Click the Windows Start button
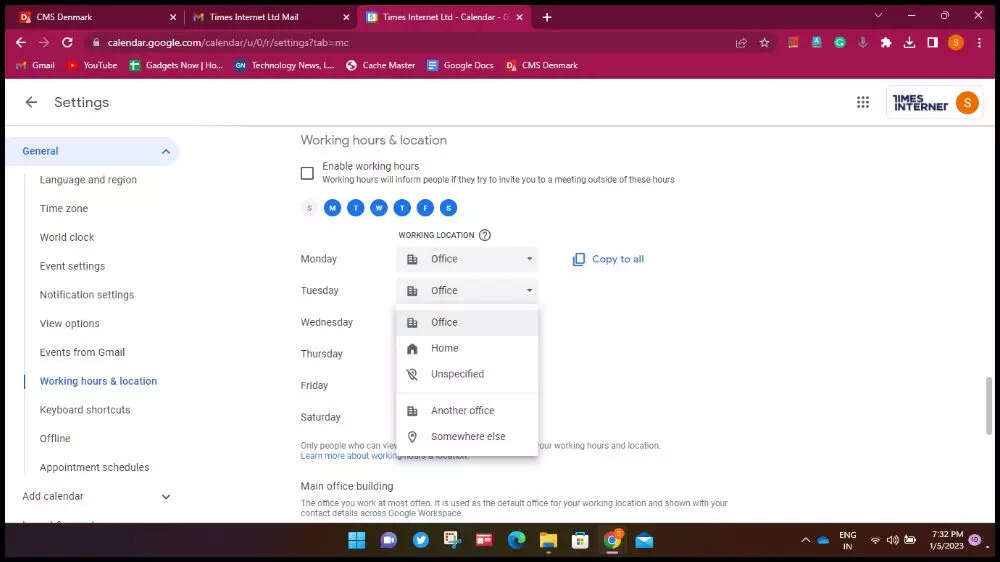Screen dimensions: 1000x562 [x=356, y=540]
